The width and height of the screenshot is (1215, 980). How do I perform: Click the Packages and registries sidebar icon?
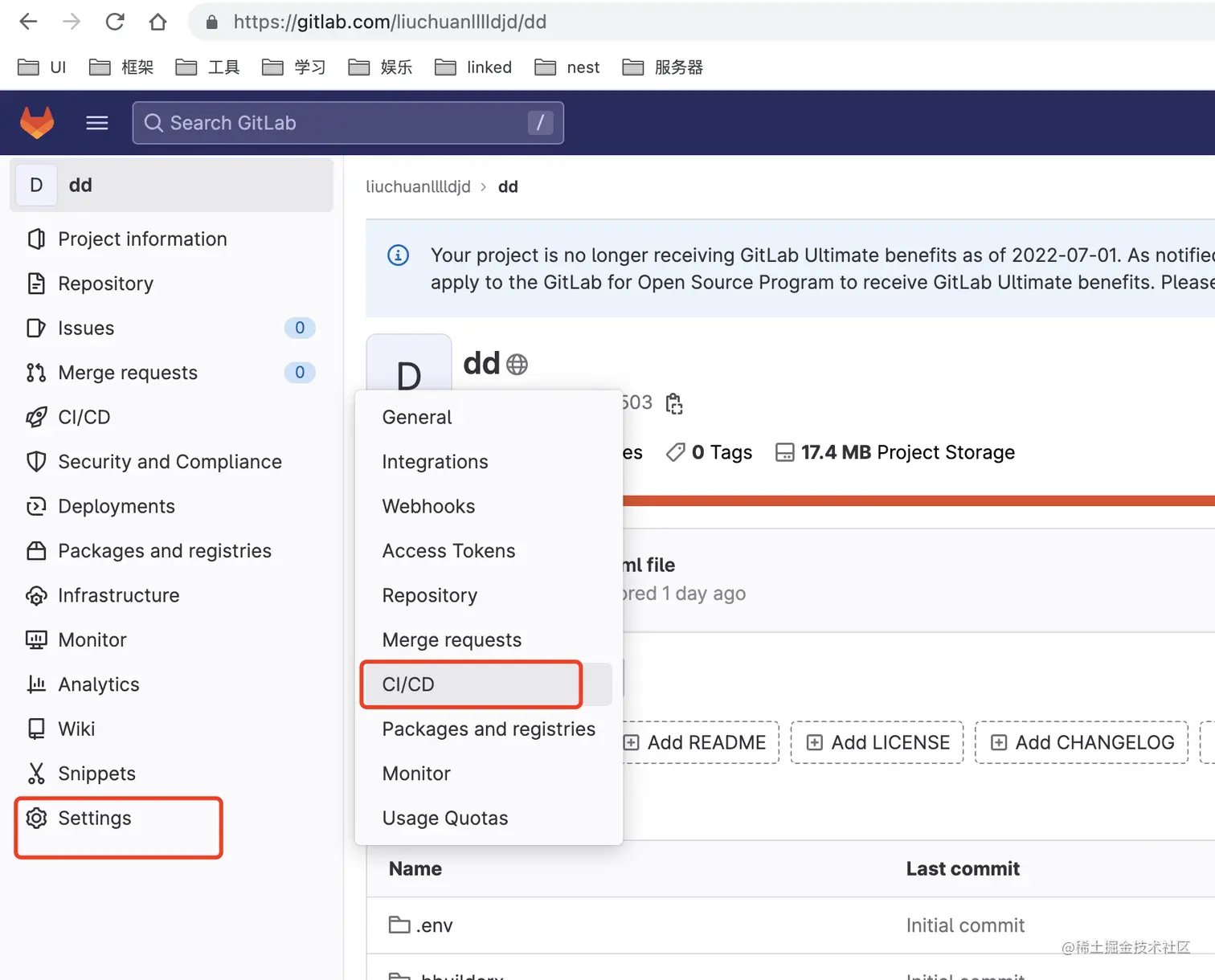pos(36,551)
